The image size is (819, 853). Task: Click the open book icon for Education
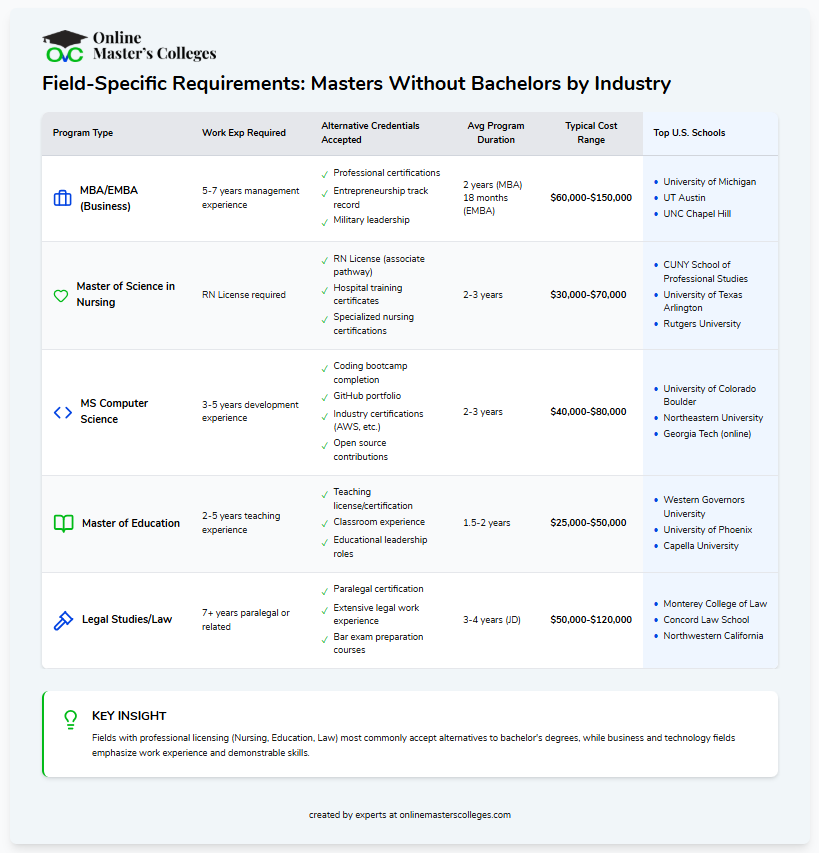62,523
